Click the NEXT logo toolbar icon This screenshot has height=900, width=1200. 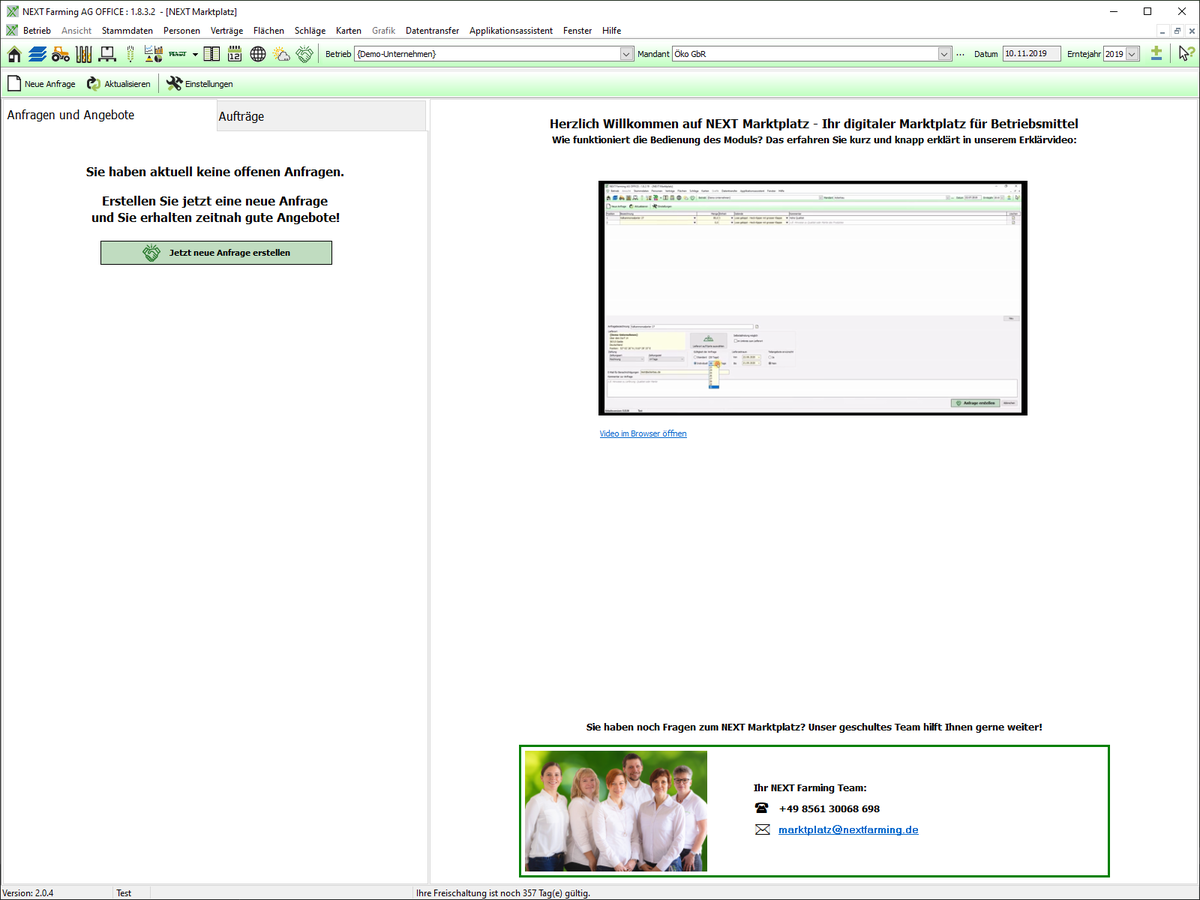click(x=178, y=54)
